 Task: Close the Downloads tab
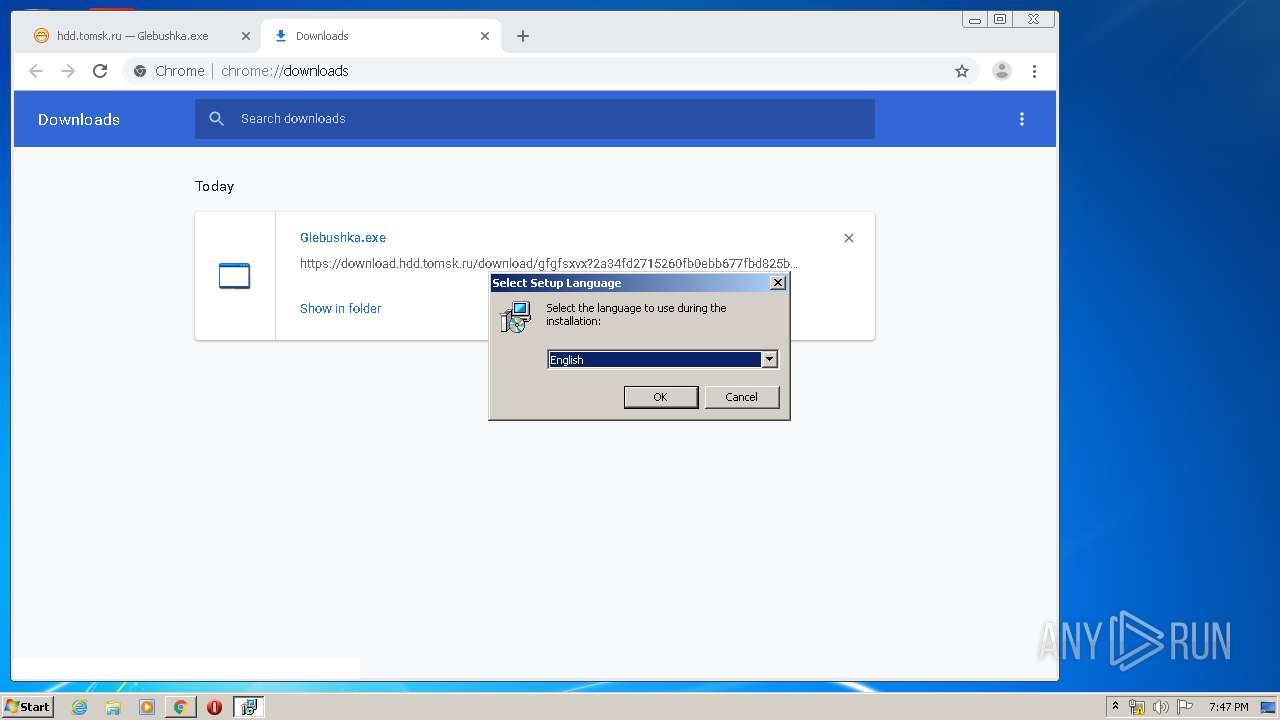pos(485,36)
